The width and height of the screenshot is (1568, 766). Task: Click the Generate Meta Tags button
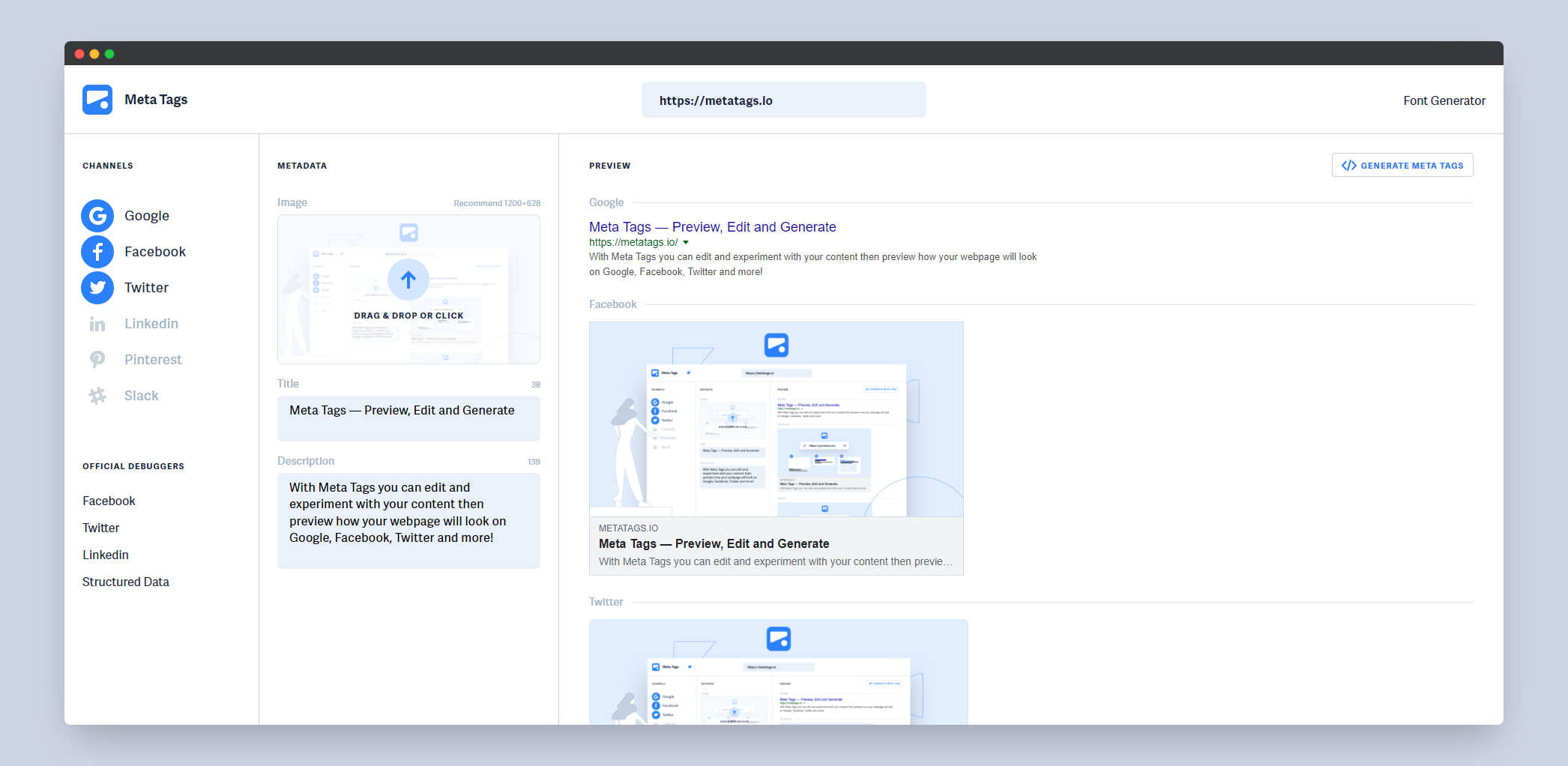point(1402,165)
